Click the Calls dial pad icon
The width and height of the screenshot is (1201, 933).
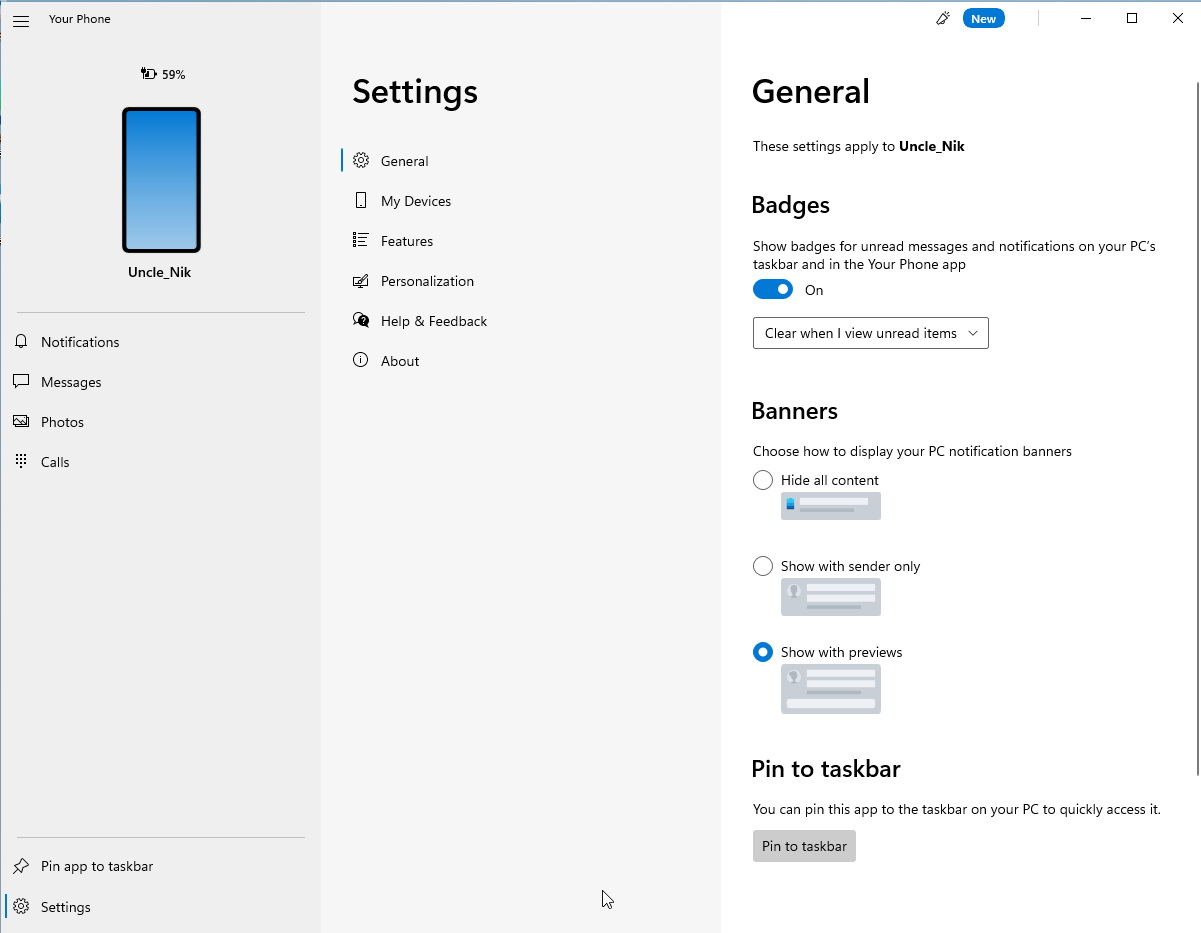click(x=21, y=462)
